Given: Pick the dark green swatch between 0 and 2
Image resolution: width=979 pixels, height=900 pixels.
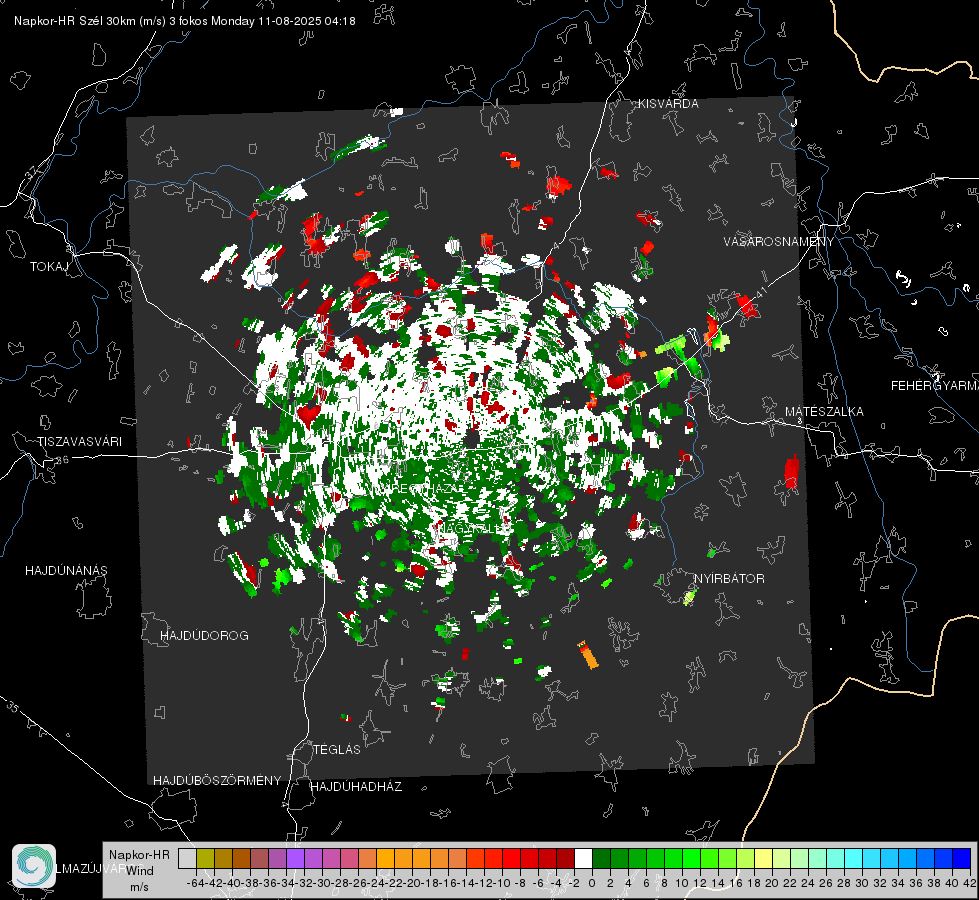Looking at the screenshot, I should coord(601,858).
